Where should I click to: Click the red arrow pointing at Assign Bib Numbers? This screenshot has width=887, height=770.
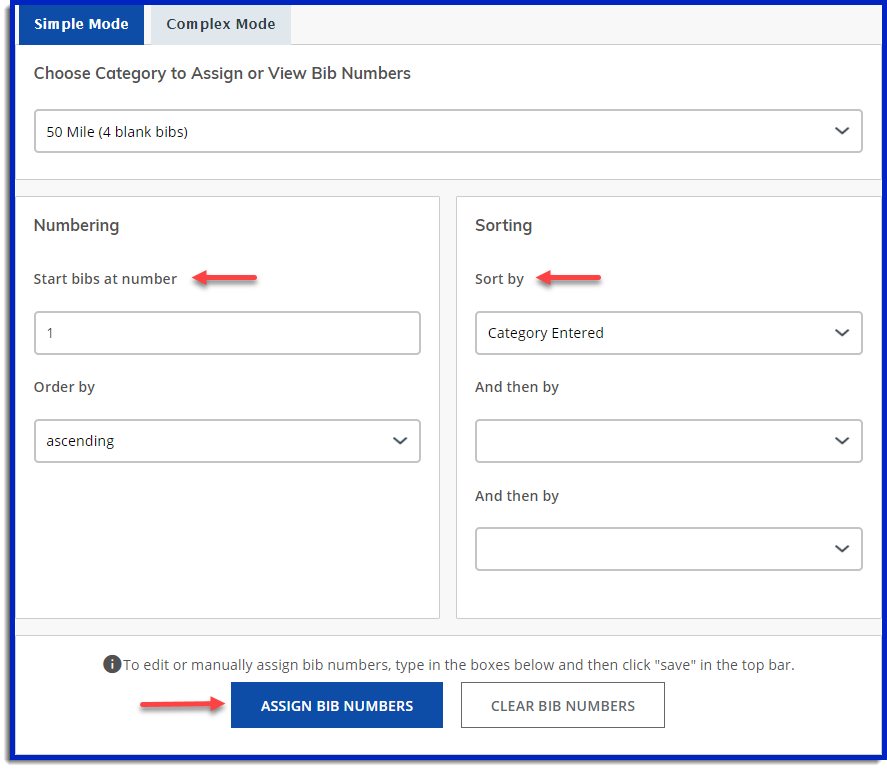click(181, 706)
